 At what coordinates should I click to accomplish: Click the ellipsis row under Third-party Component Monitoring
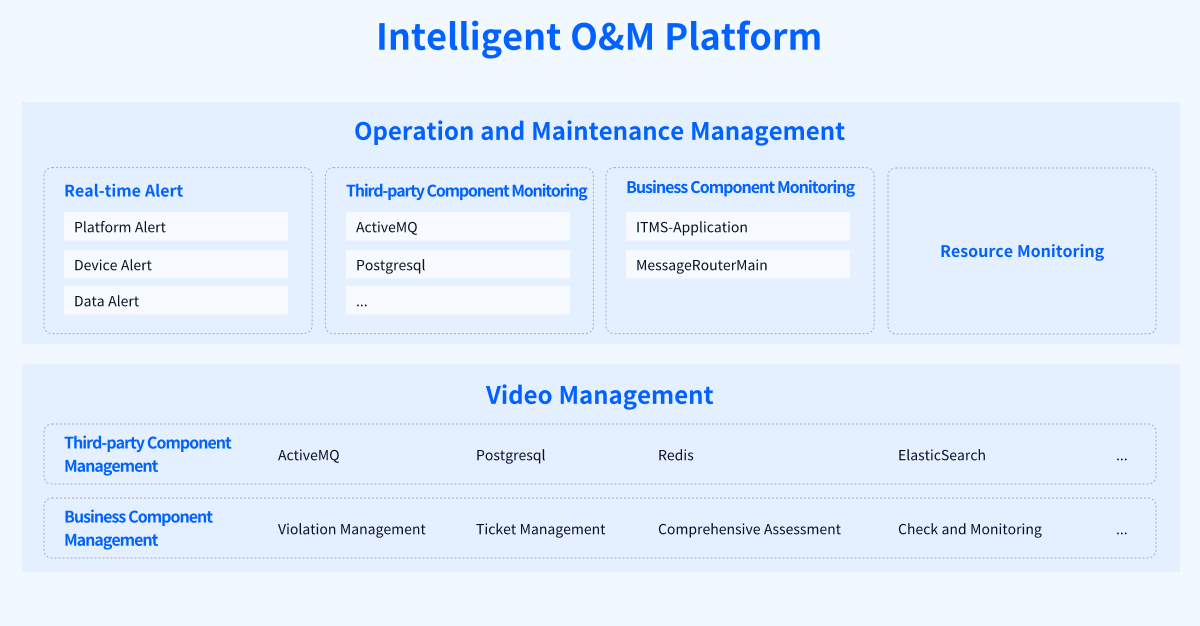point(458,301)
